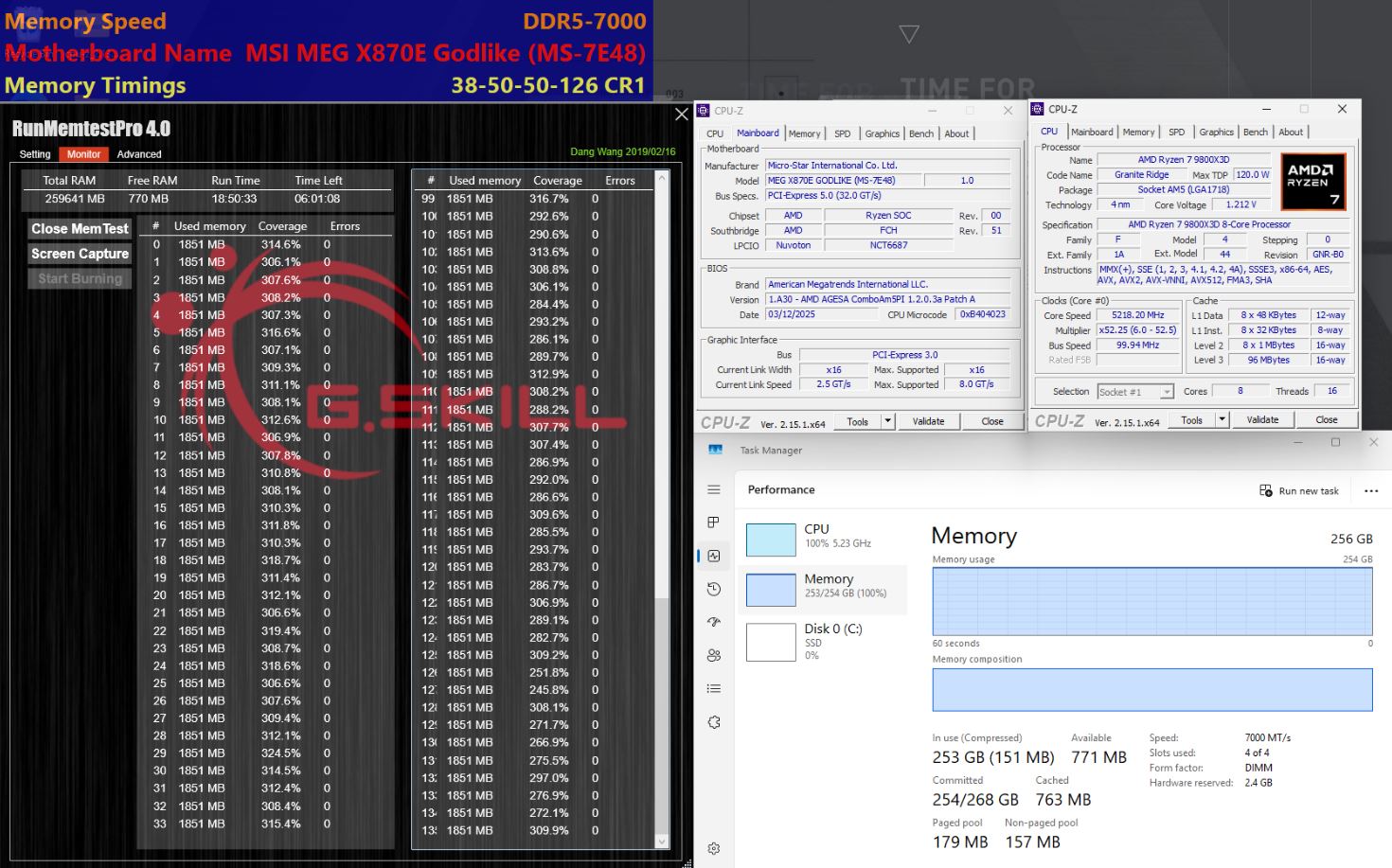The image size is (1392, 868).
Task: Open App history icon in Task Manager
Action: 714,589
